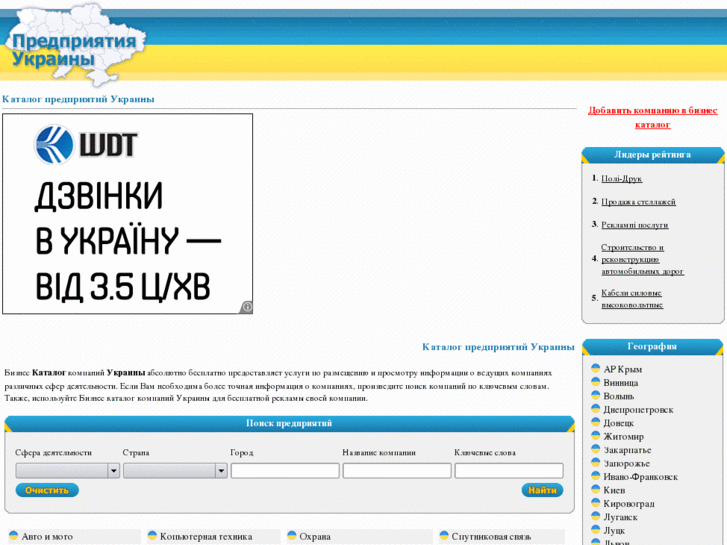The height and width of the screenshot is (545, 727).
Task: Open Добавить компанию в бизнес каталог link
Action: tap(653, 117)
